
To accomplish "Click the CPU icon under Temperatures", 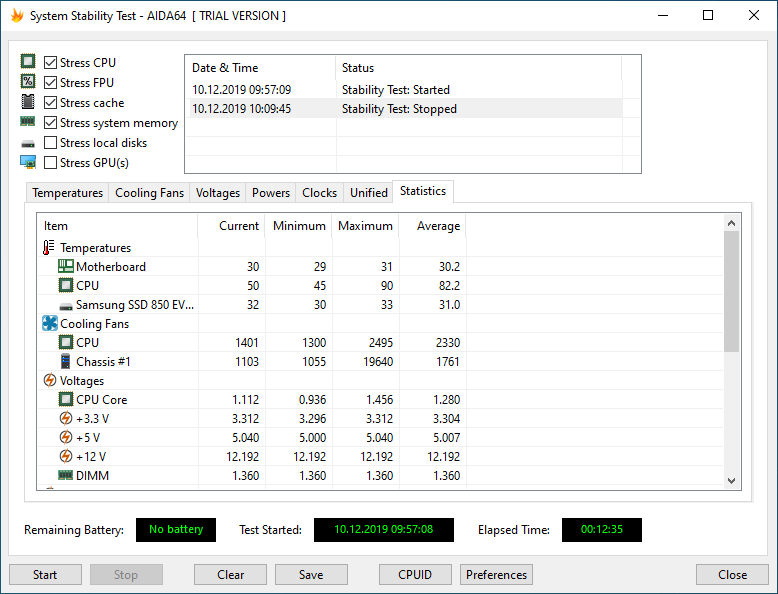I will pyautogui.click(x=65, y=285).
